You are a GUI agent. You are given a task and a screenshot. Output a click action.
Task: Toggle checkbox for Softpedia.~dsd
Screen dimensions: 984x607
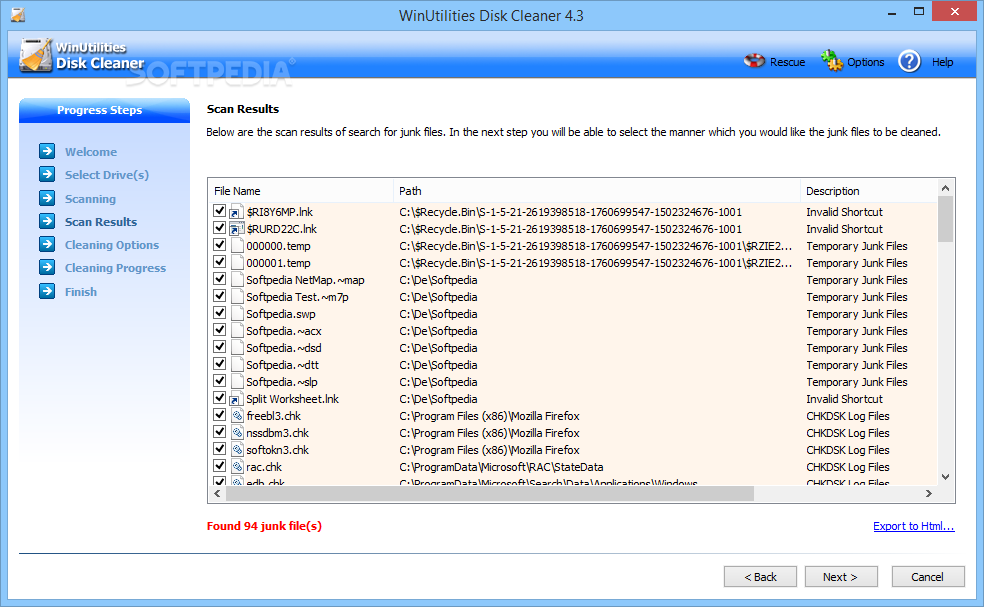coord(219,346)
